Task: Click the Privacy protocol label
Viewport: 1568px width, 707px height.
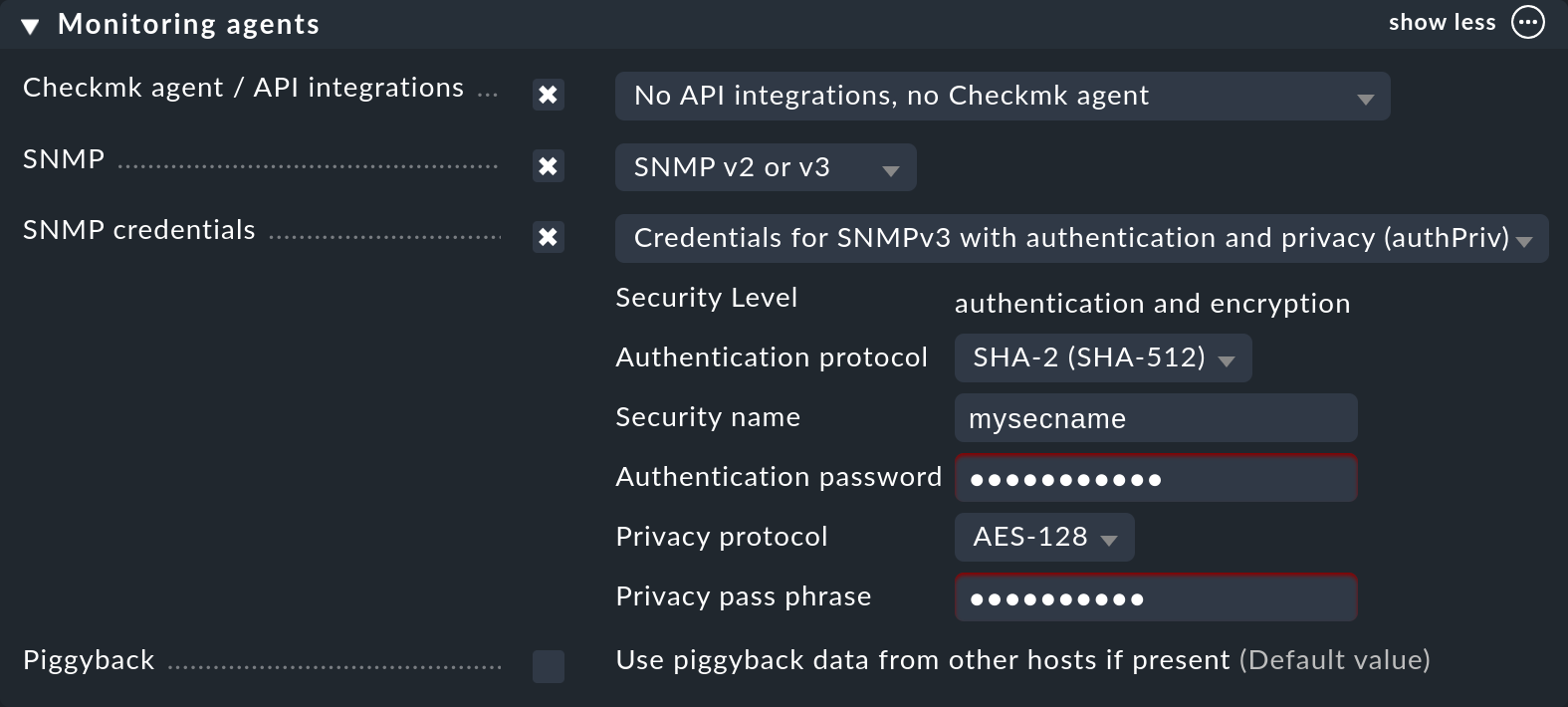Action: 722,537
